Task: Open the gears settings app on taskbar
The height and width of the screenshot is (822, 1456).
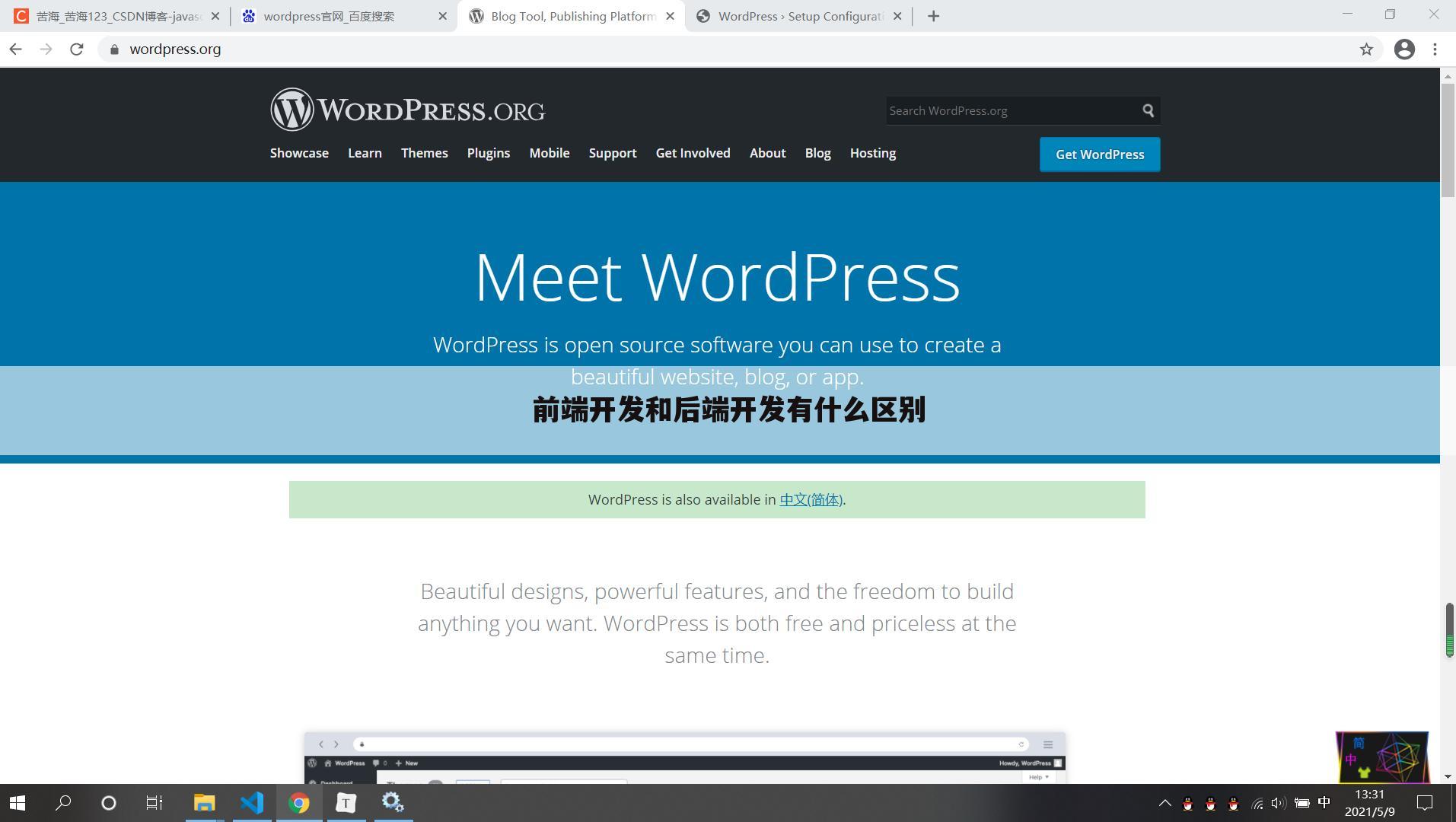Action: pyautogui.click(x=393, y=803)
